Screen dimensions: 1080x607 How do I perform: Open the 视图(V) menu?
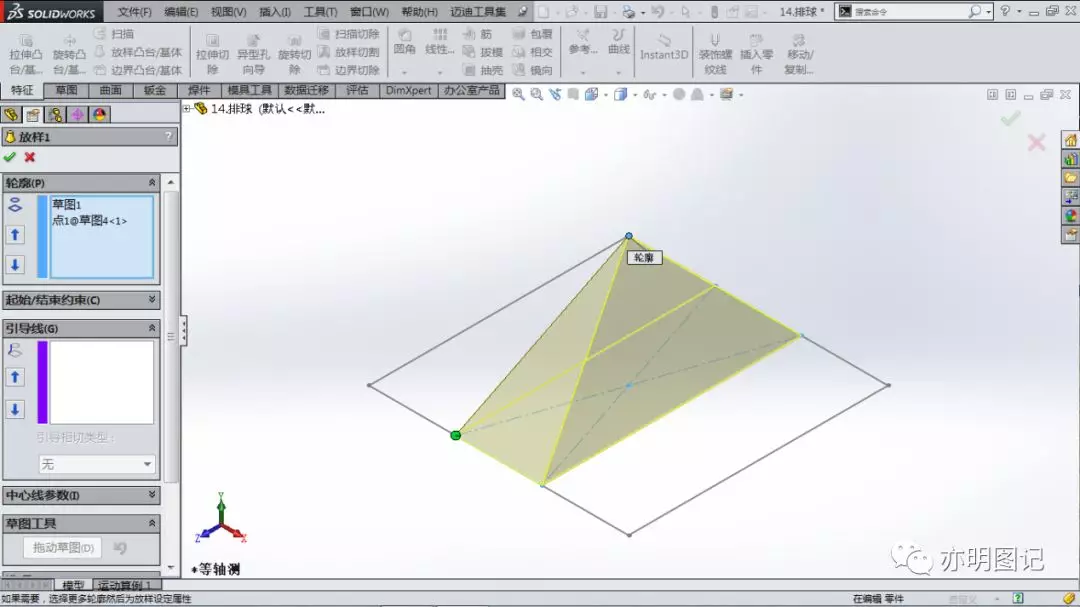pos(228,12)
